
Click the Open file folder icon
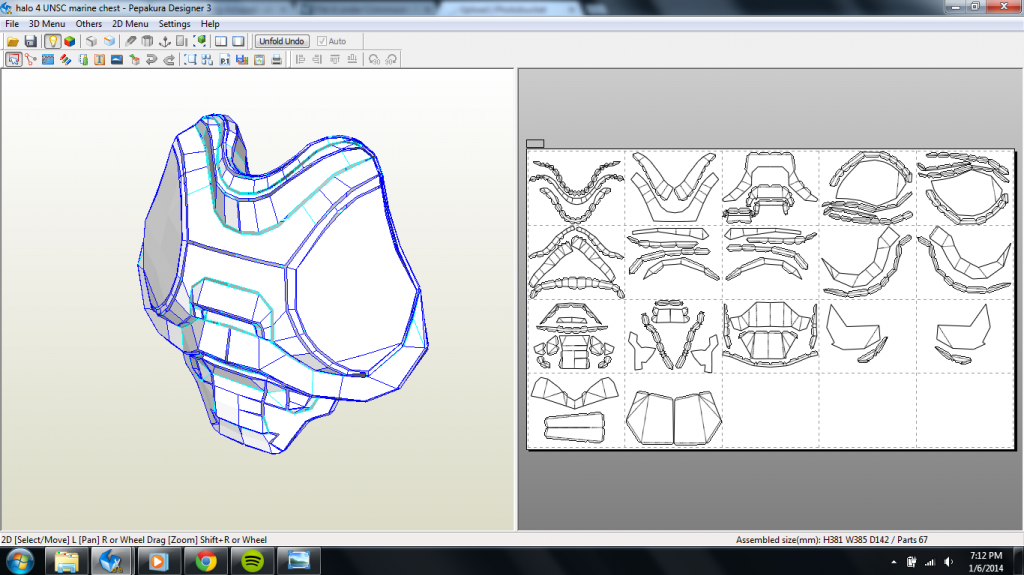point(13,41)
